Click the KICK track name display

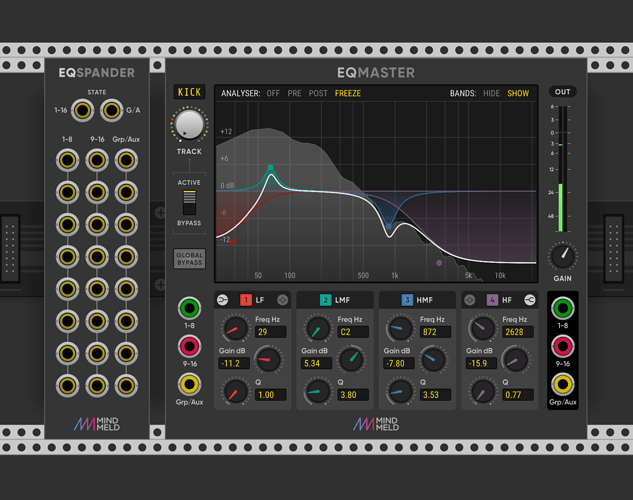pyautogui.click(x=189, y=92)
